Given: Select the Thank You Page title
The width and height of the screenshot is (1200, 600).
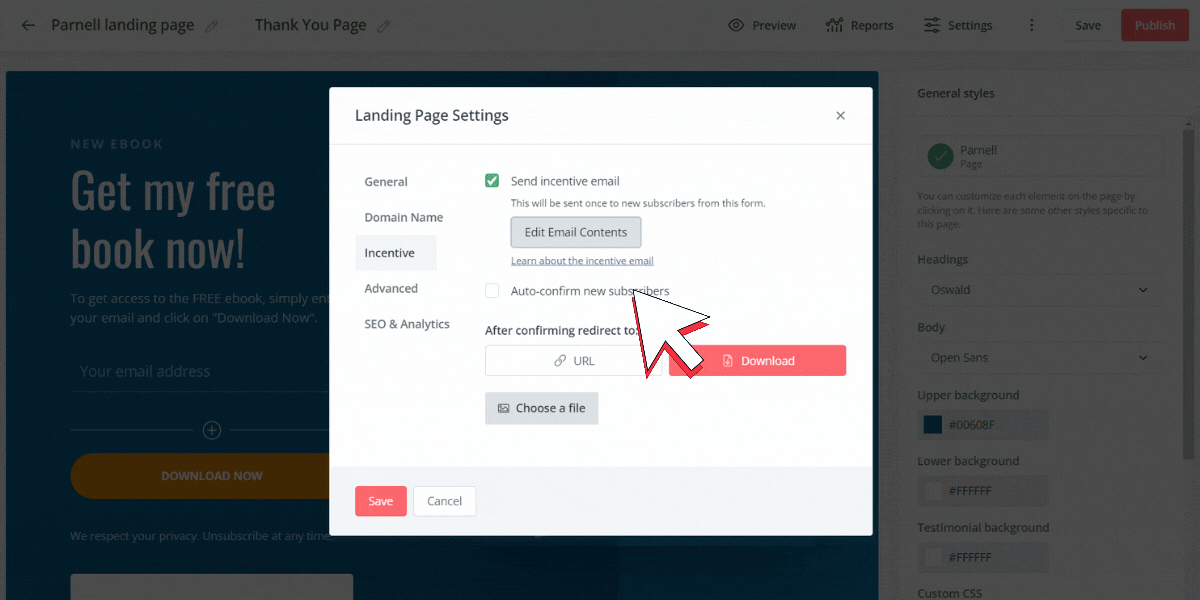Looking at the screenshot, I should pos(310,25).
